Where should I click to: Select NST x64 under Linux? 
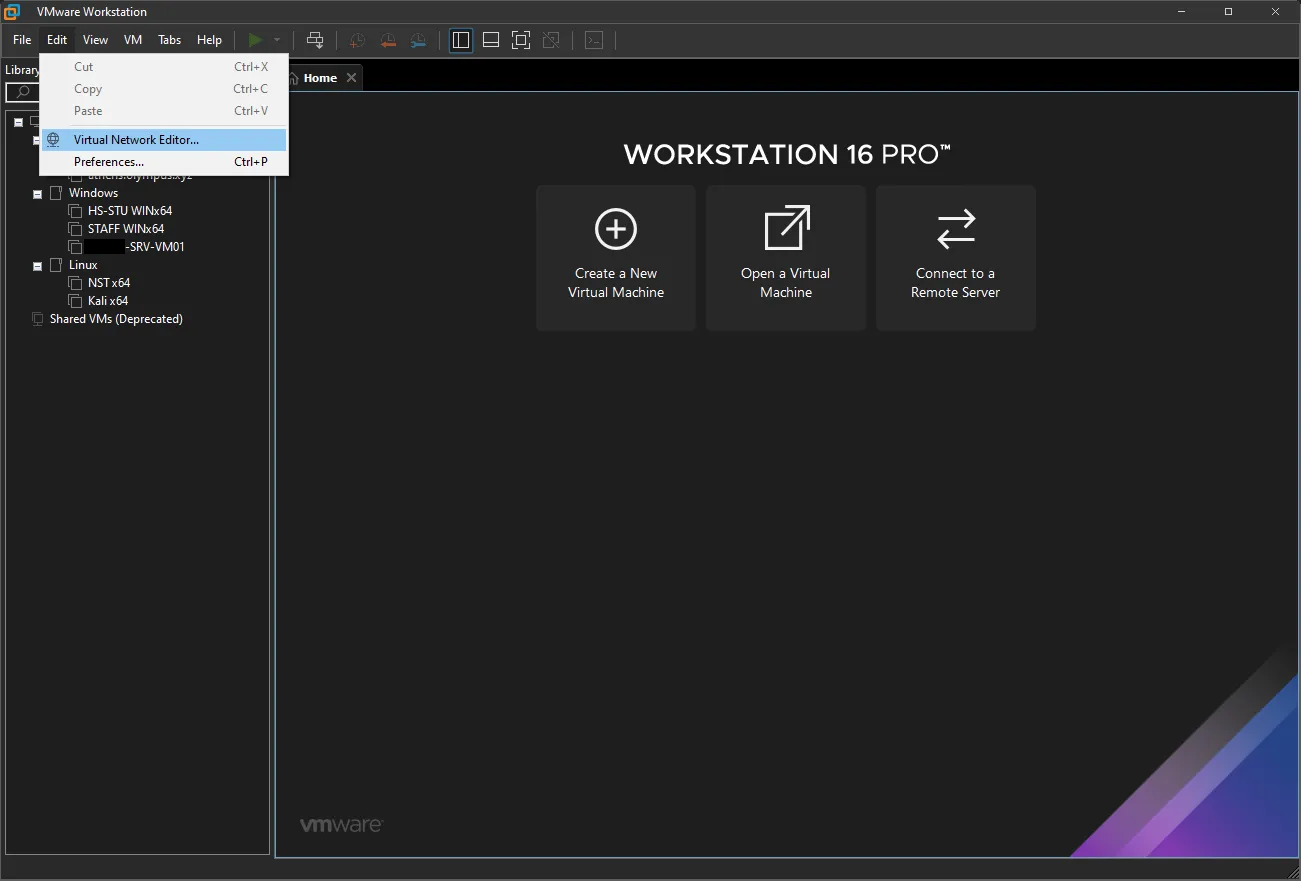coord(109,283)
